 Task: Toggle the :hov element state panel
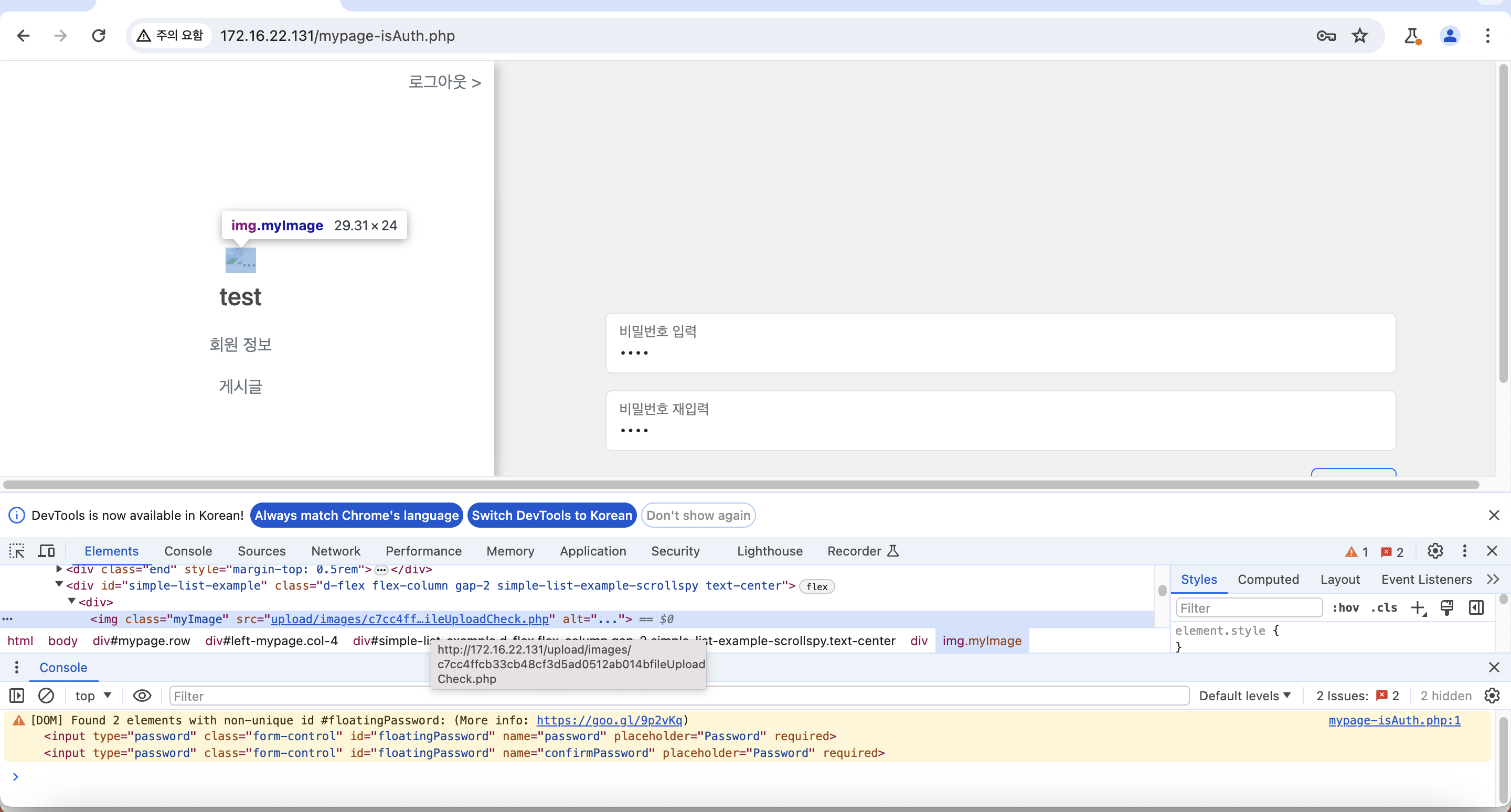coord(1345,608)
